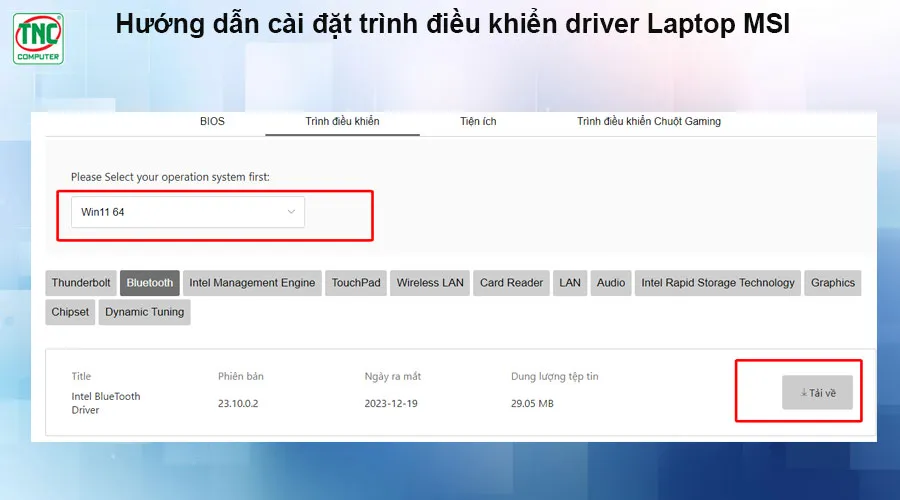Click the Title column header
This screenshot has width=900, height=500.
pos(81,377)
